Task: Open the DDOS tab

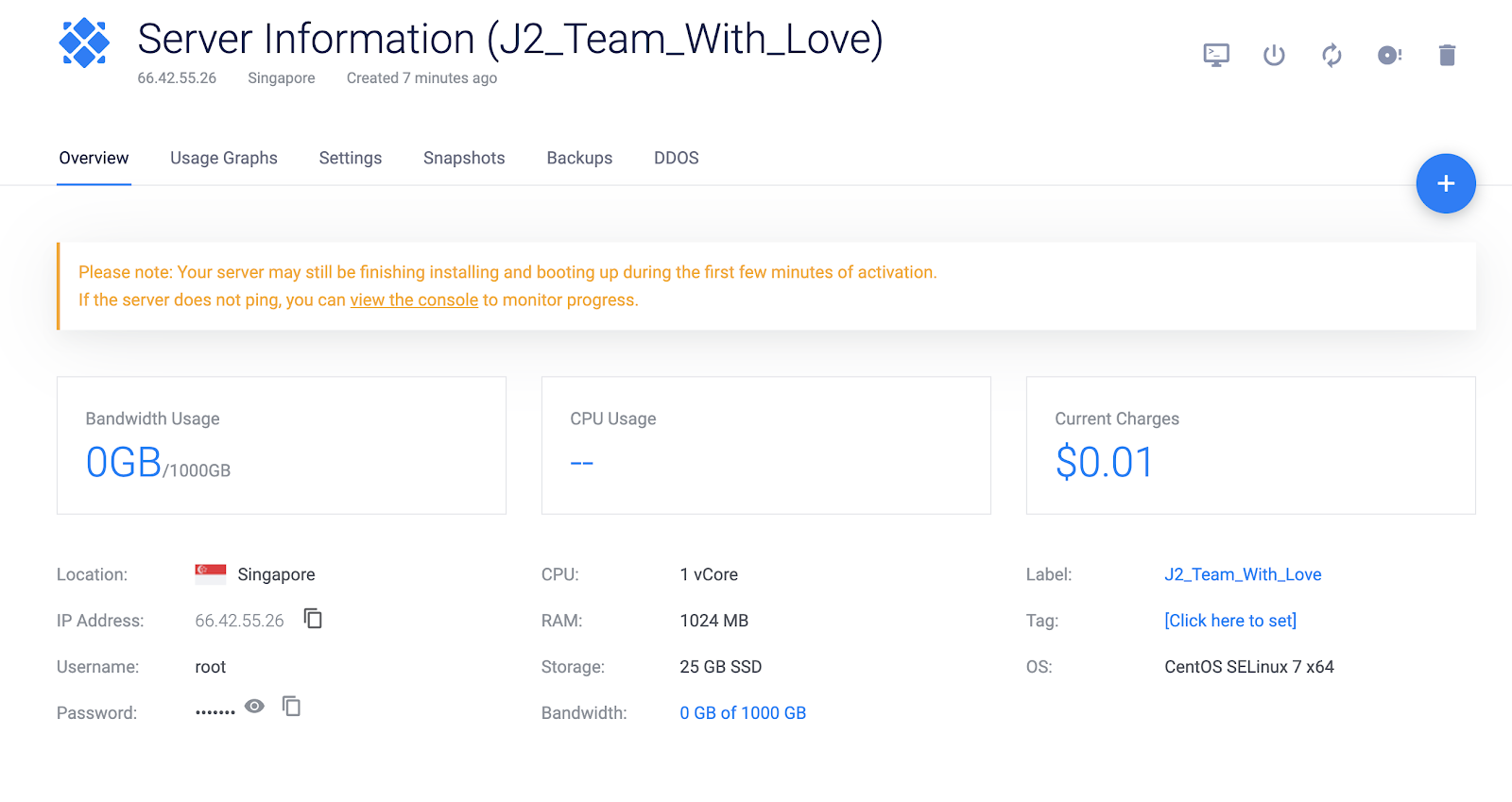Action: (677, 158)
